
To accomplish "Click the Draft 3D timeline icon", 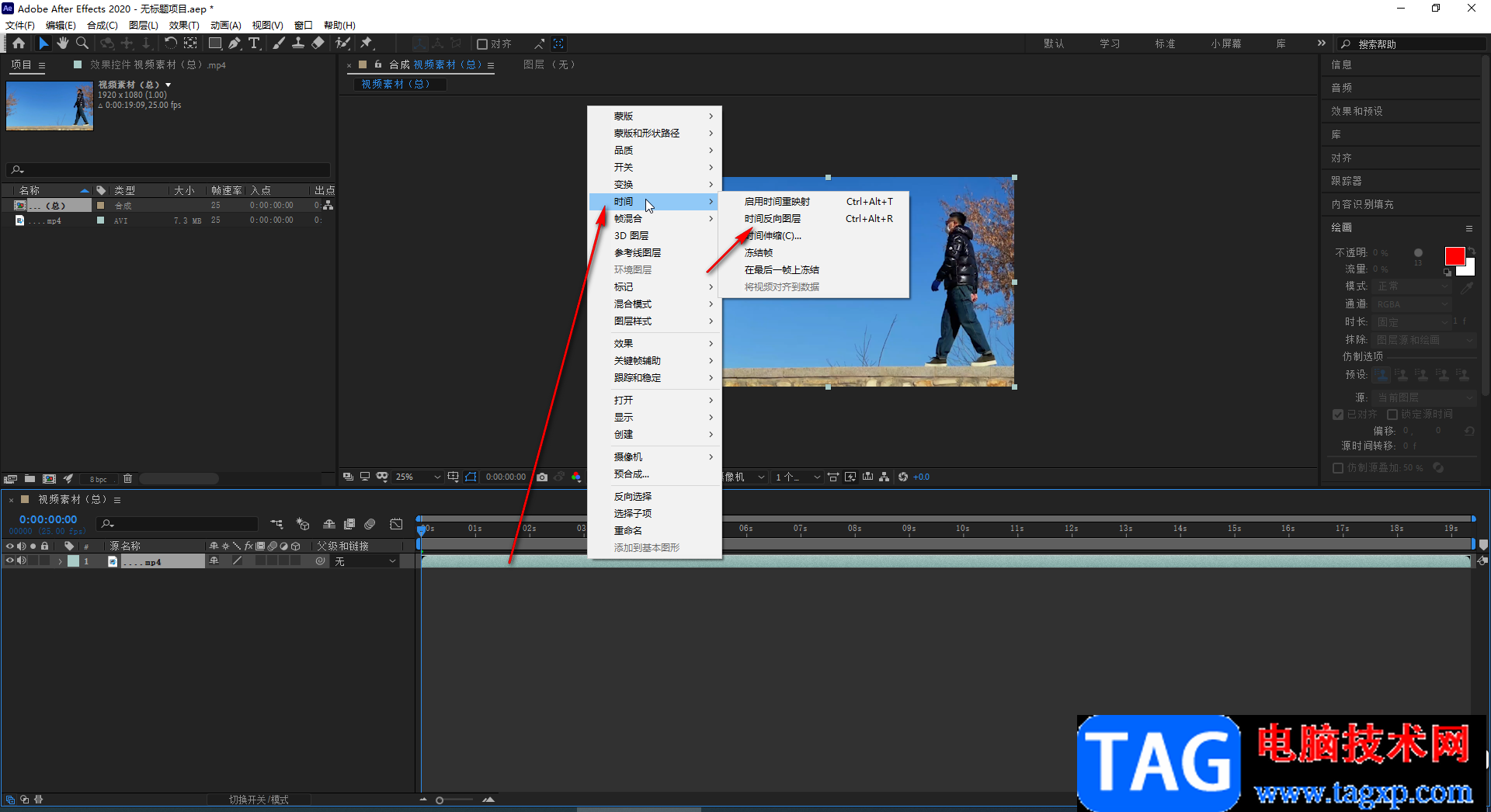I will (303, 524).
